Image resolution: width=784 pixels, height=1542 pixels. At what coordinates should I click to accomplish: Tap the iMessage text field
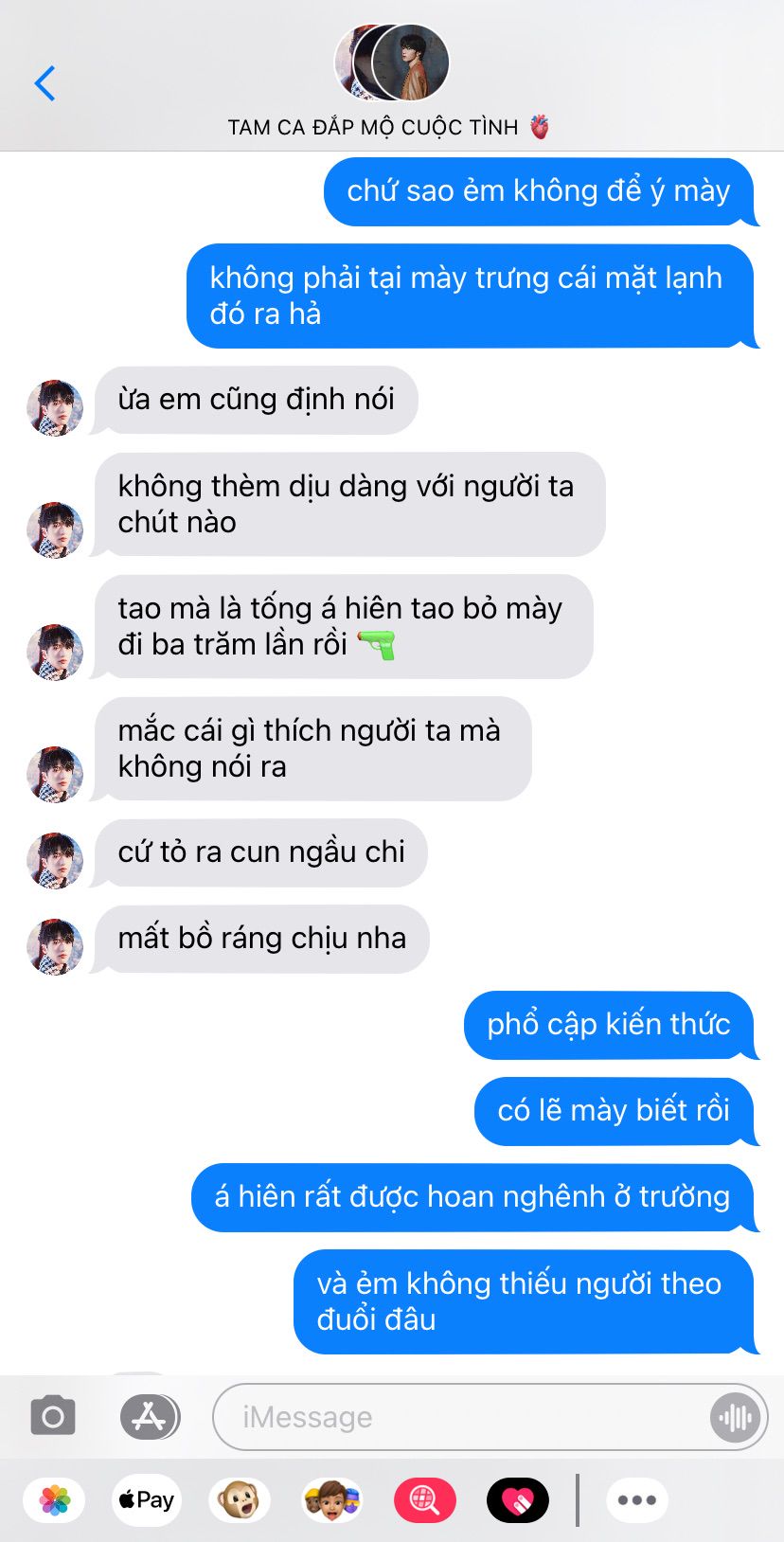[x=490, y=1417]
